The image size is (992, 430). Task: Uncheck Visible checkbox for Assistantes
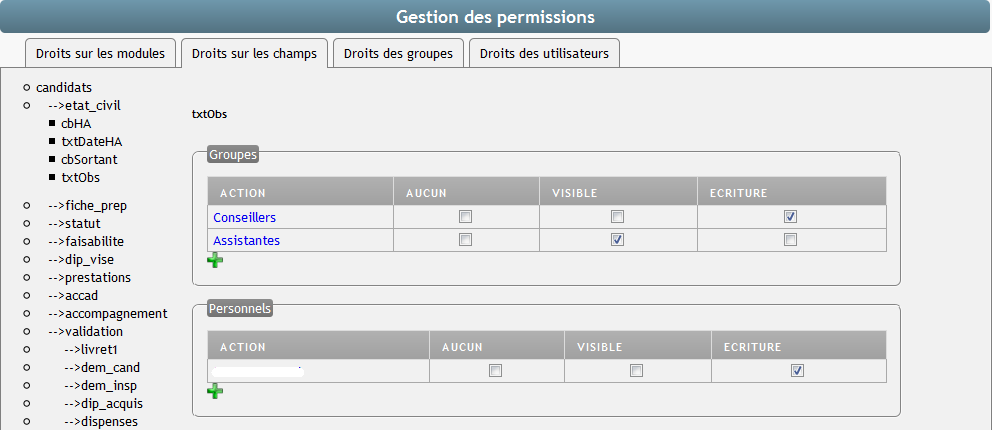[618, 240]
